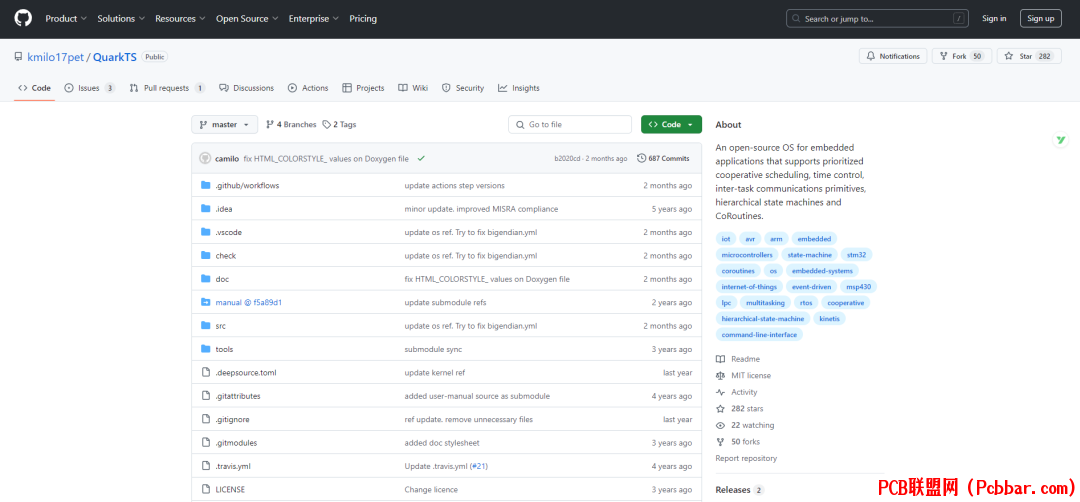Open the .idea folder
The height and width of the screenshot is (502, 1080).
(x=224, y=209)
